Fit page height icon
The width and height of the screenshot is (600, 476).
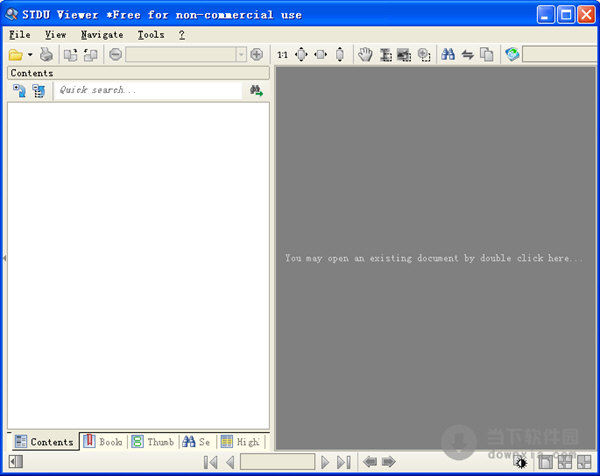point(340,55)
